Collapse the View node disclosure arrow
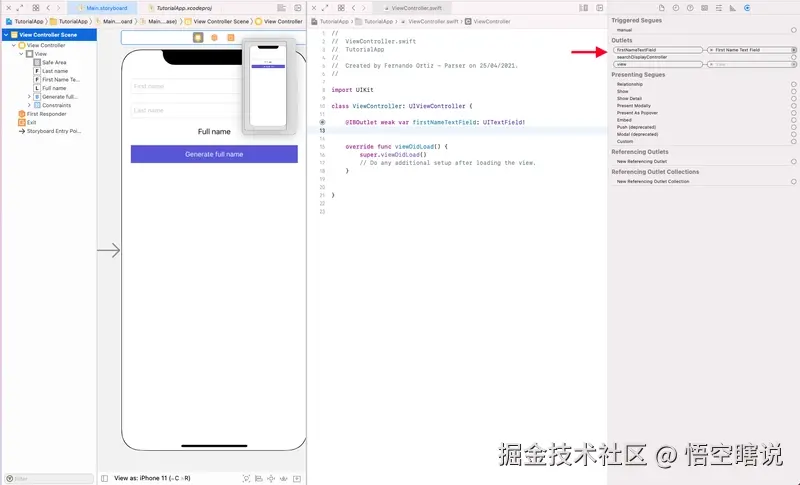The width and height of the screenshot is (800, 485). [21, 54]
